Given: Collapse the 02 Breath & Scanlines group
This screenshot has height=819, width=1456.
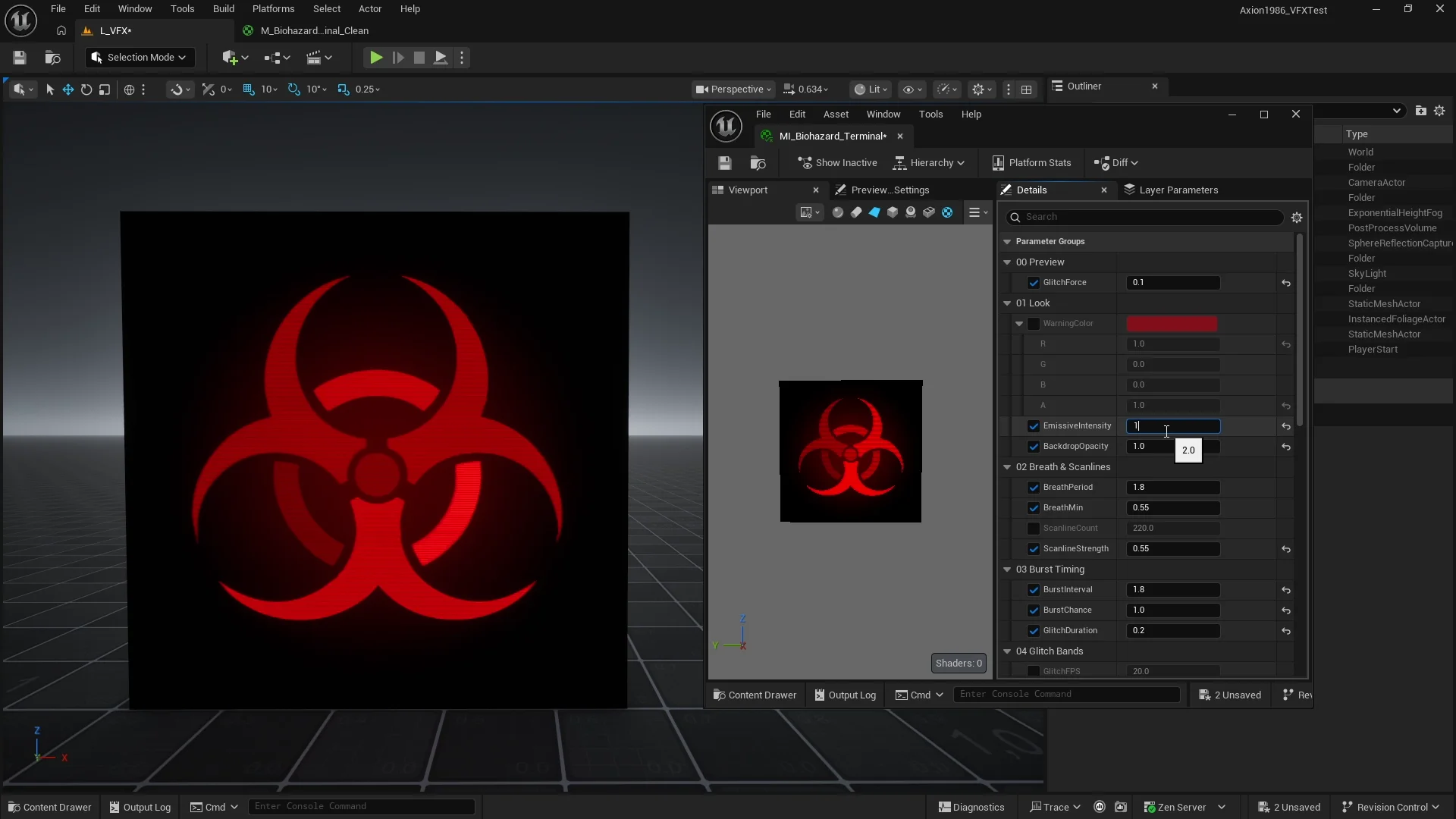Looking at the screenshot, I should (1007, 467).
